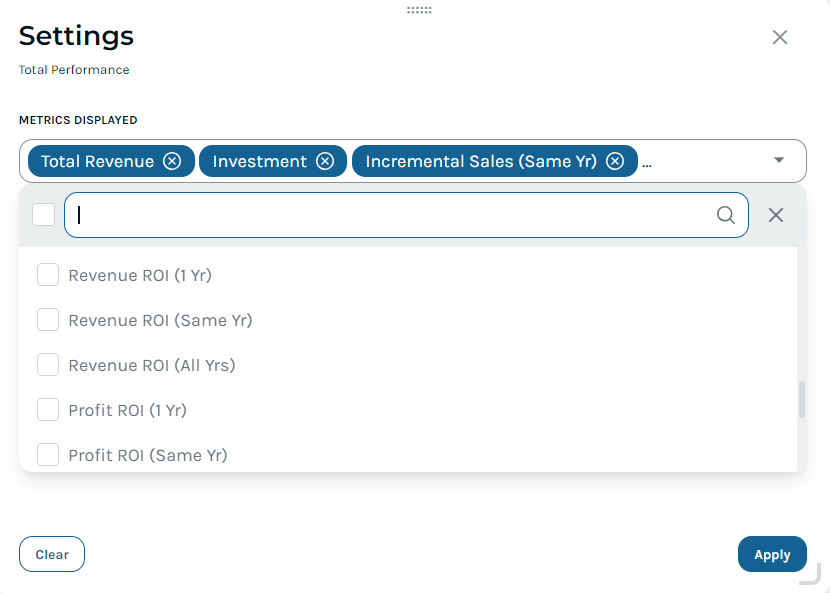Remove the Investment metric chip
Screen dimensions: 830x593
tap(324, 161)
